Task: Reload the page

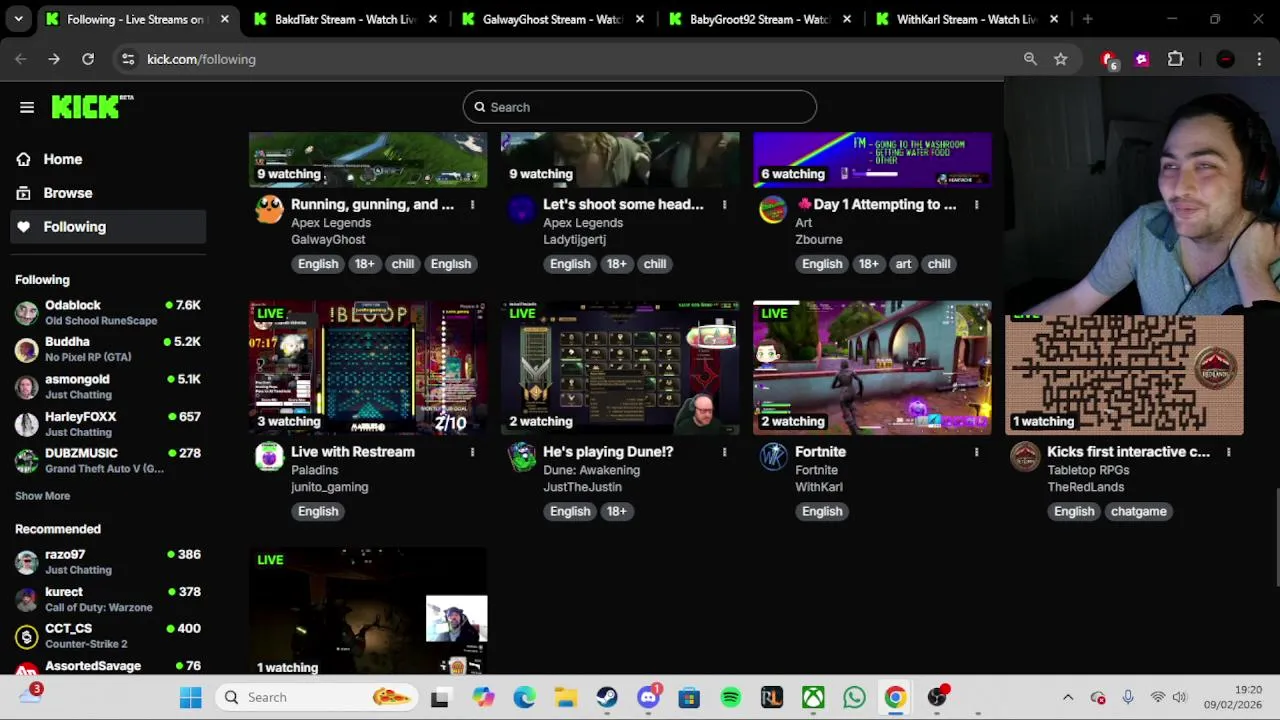Action: click(x=88, y=59)
